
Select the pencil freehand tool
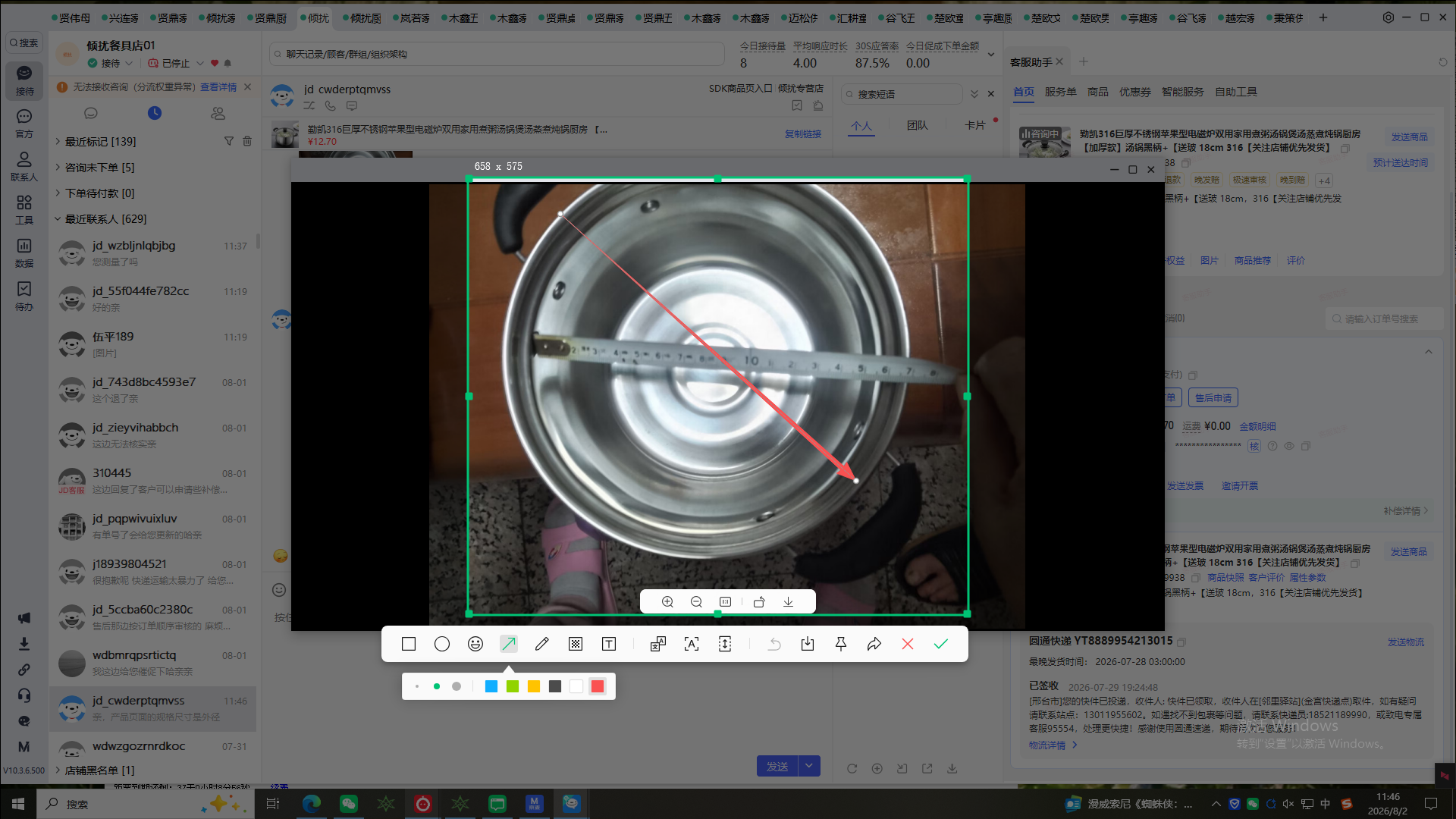(x=542, y=644)
